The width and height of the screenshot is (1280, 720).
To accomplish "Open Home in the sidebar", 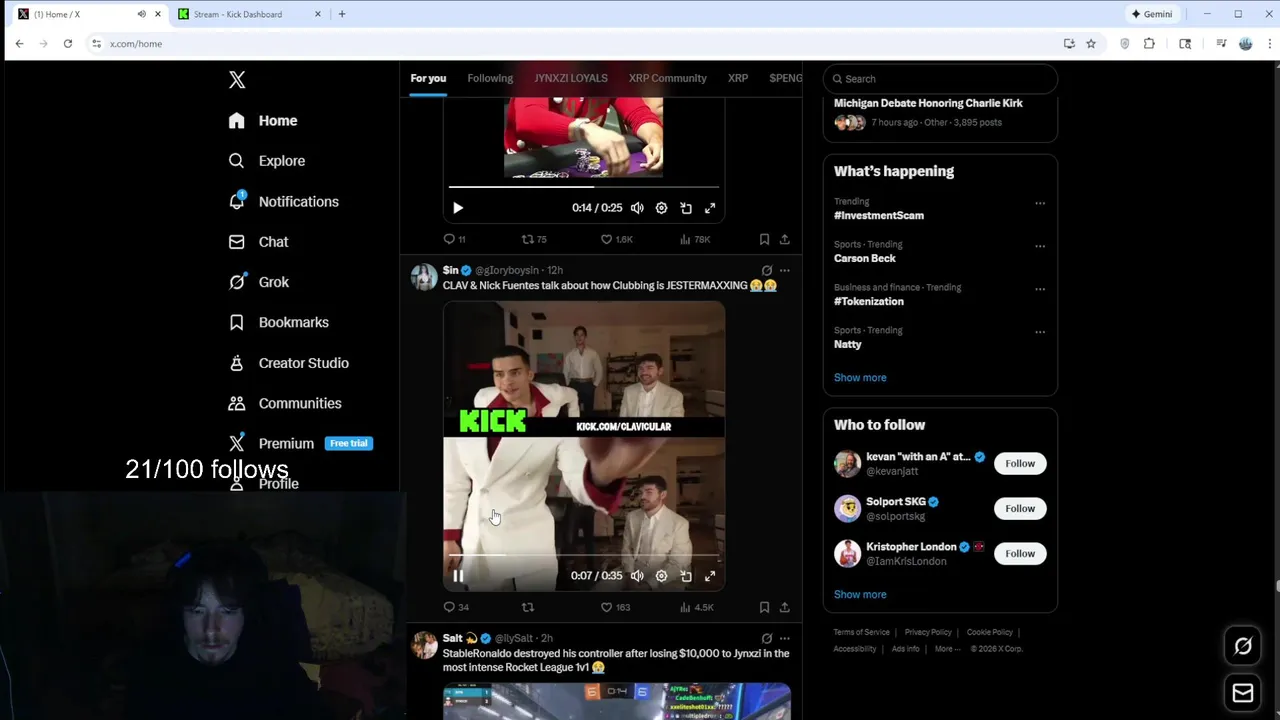I will pyautogui.click(x=263, y=121).
